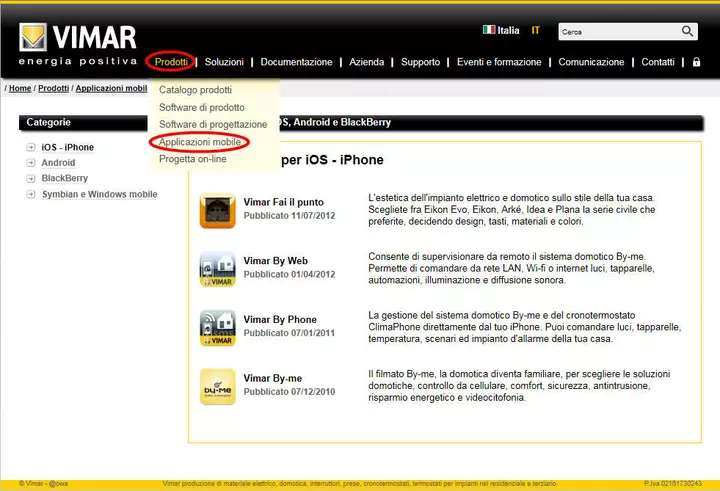Open the Azienda menu
This screenshot has width=720, height=491.
[x=366, y=62]
